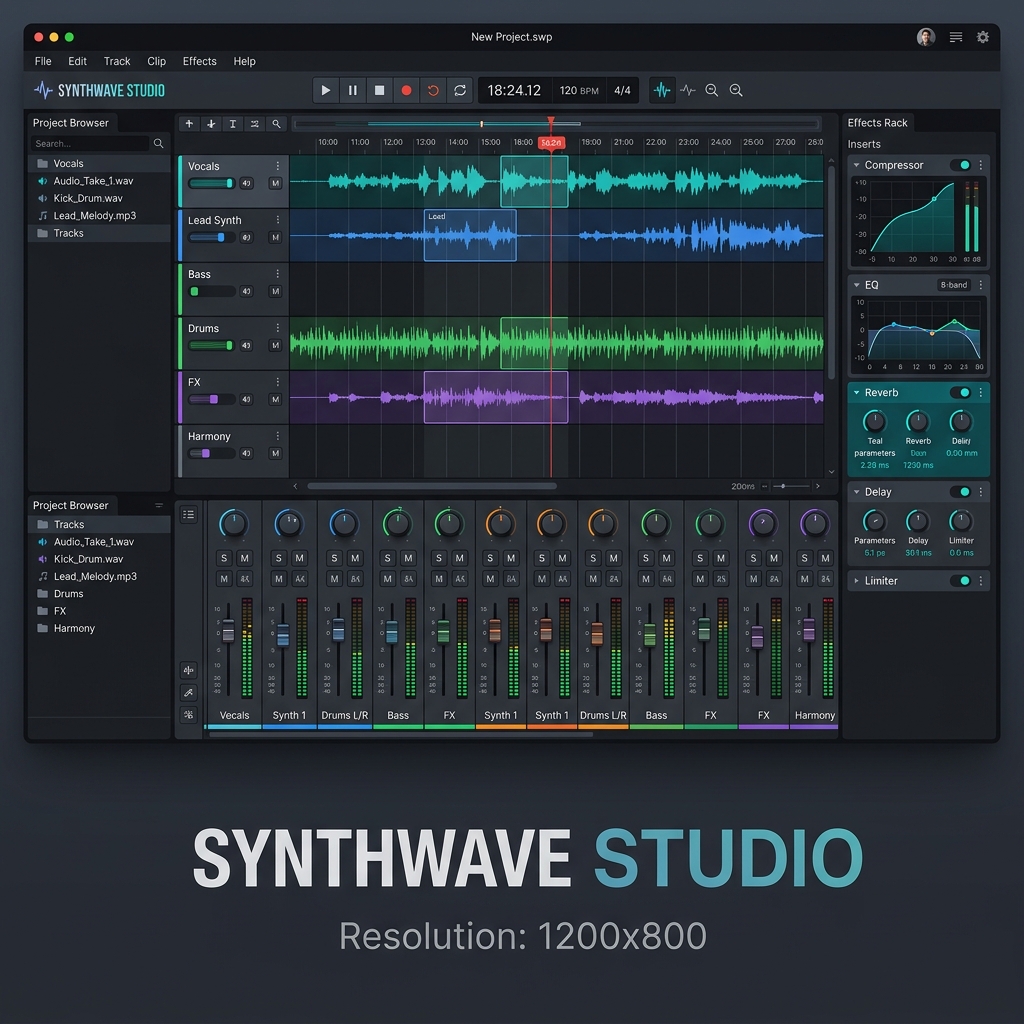The height and width of the screenshot is (1024, 1024).
Task: Toggle the Reverb effect switch
Action: (961, 392)
